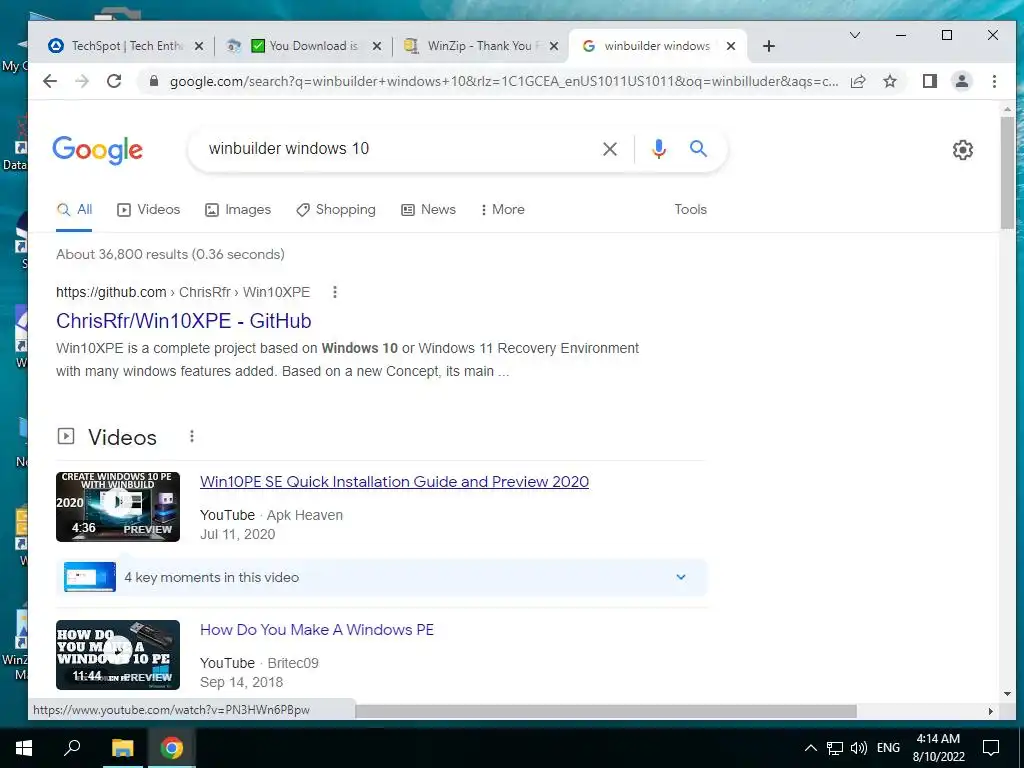Click key moments preview thumbnail
The height and width of the screenshot is (768, 1024).
click(x=89, y=577)
